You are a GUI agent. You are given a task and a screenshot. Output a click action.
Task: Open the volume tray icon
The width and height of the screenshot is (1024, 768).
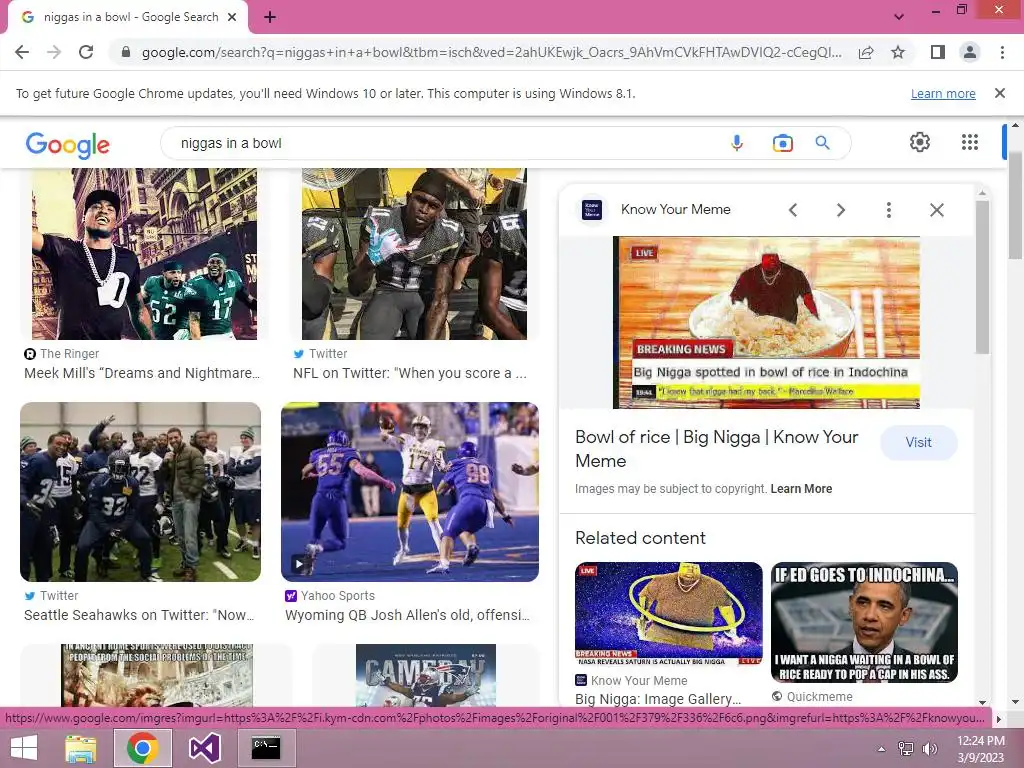pos(929,749)
